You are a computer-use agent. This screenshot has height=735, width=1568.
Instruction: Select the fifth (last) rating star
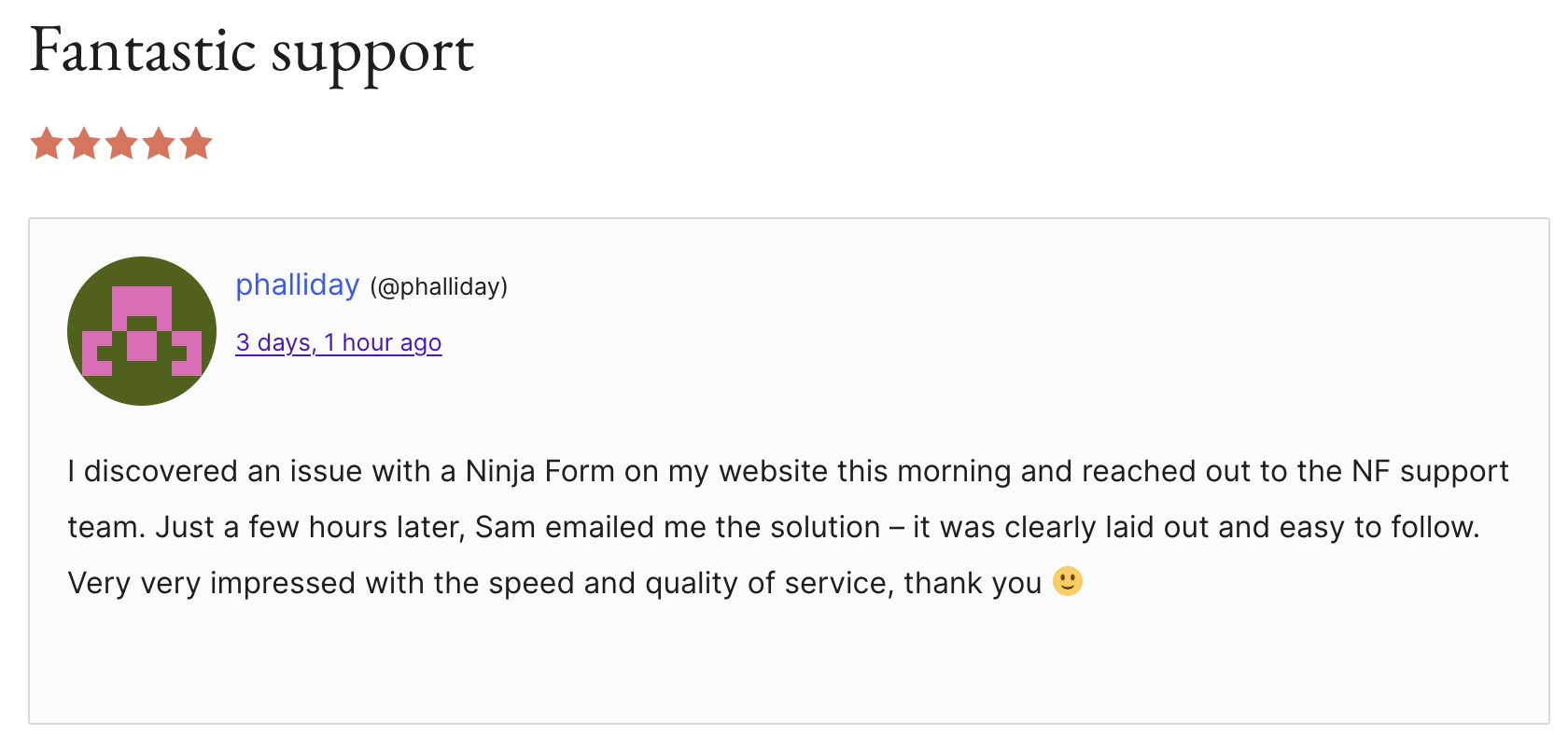(196, 145)
